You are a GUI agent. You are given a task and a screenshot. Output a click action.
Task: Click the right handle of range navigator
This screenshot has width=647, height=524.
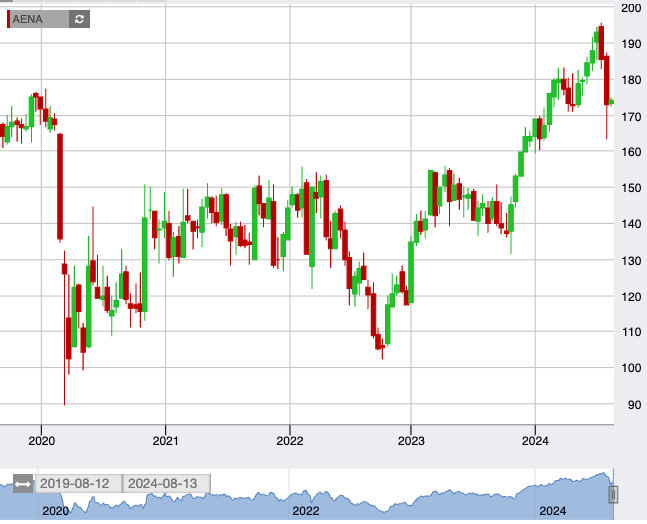613,494
